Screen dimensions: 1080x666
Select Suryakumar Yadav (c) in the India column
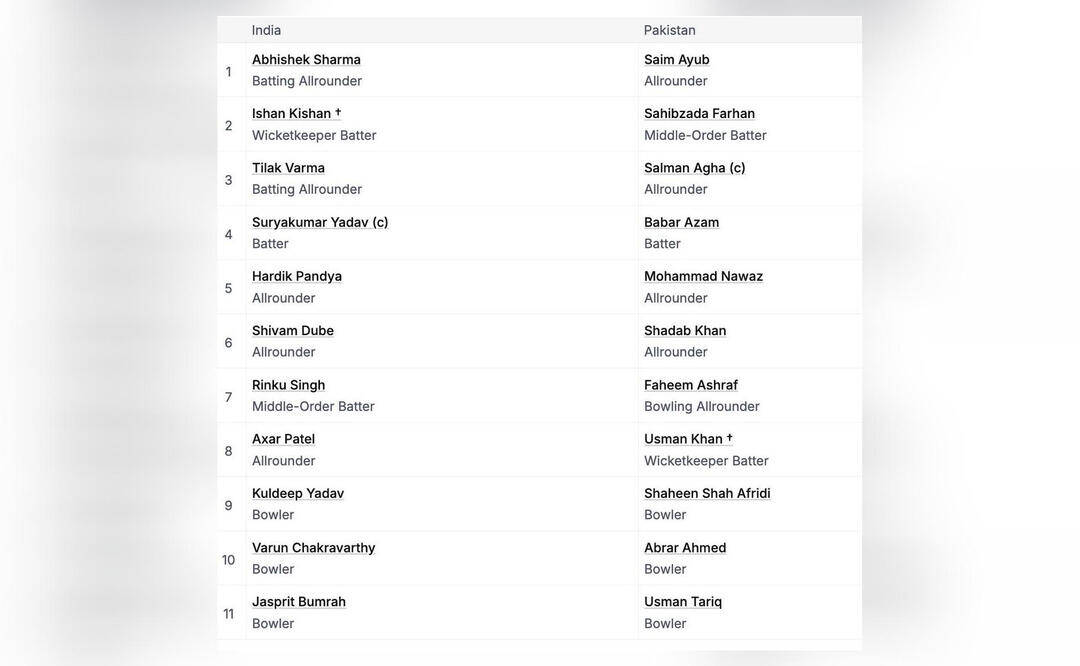pyautogui.click(x=320, y=222)
